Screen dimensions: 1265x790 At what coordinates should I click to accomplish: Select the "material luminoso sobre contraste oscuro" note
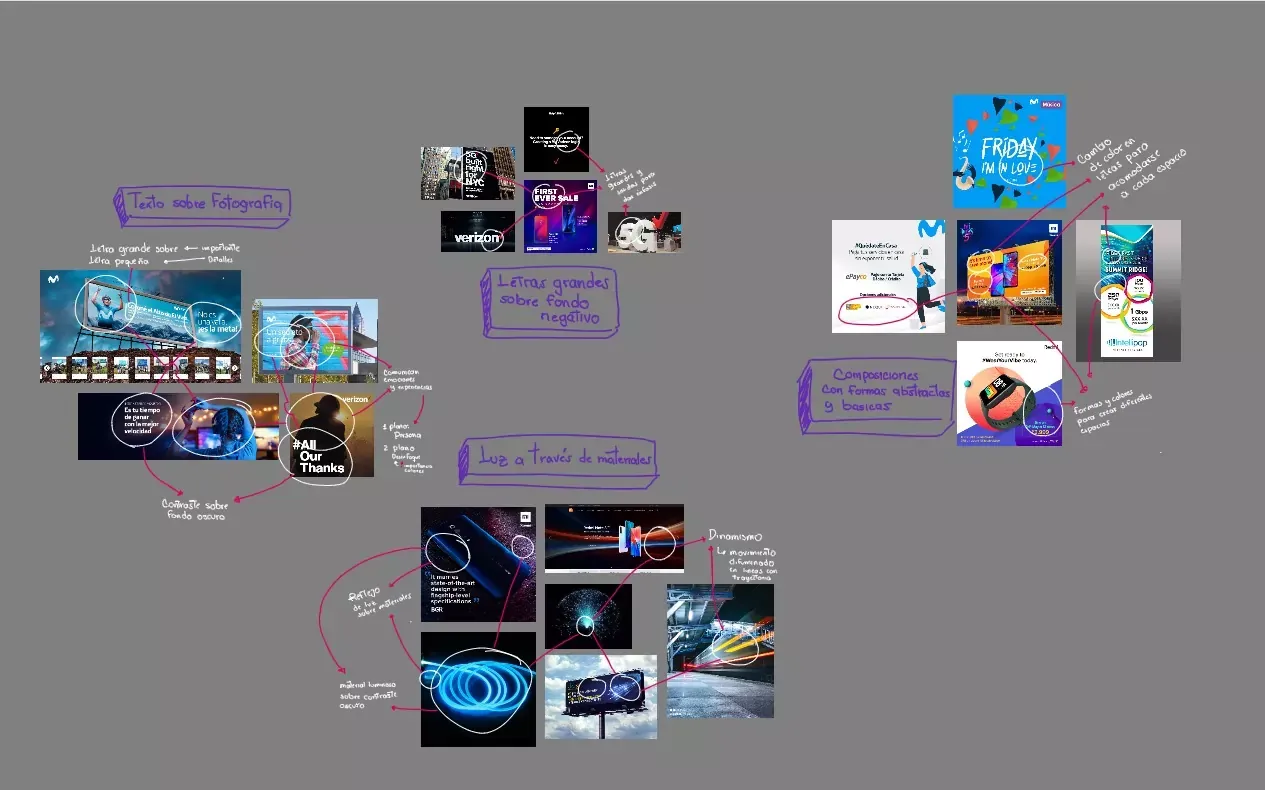tap(369, 694)
